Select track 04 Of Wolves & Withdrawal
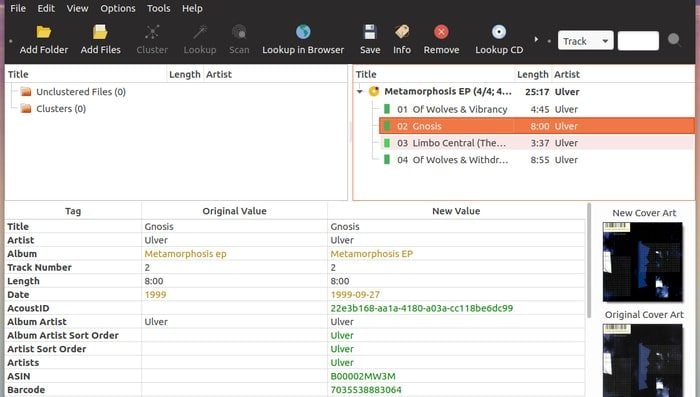 537,160
